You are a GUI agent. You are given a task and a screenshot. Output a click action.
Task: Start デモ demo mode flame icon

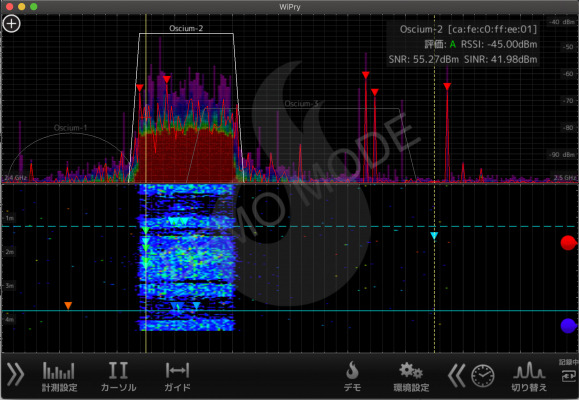352,377
